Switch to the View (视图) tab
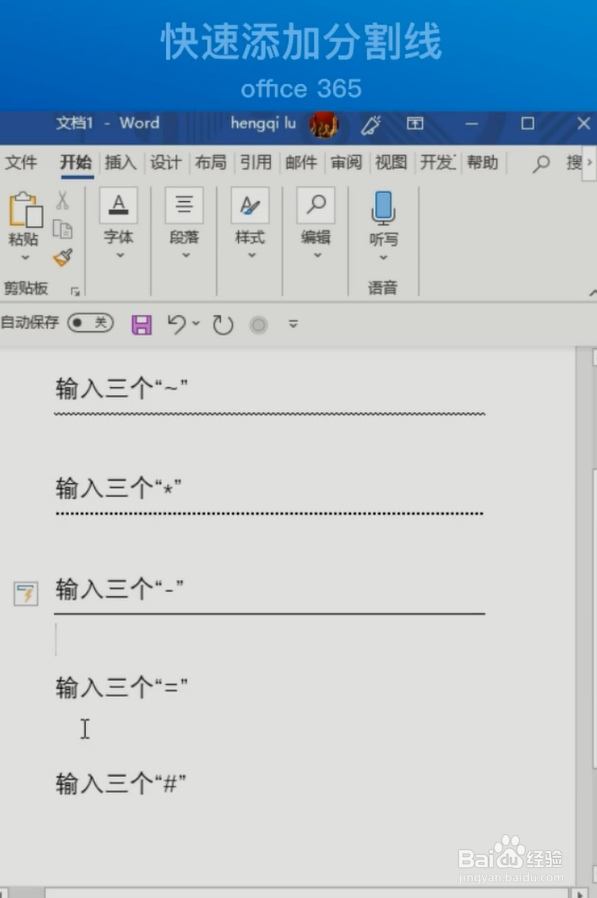 pyautogui.click(x=391, y=163)
